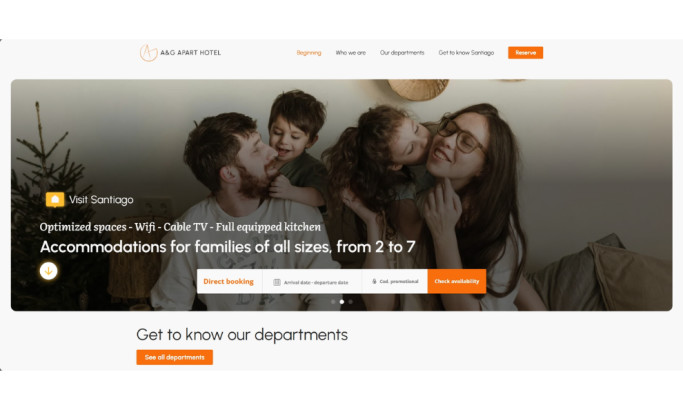This screenshot has width=683, height=410.
Task: Open Get to know Santiago link
Action: coord(466,53)
